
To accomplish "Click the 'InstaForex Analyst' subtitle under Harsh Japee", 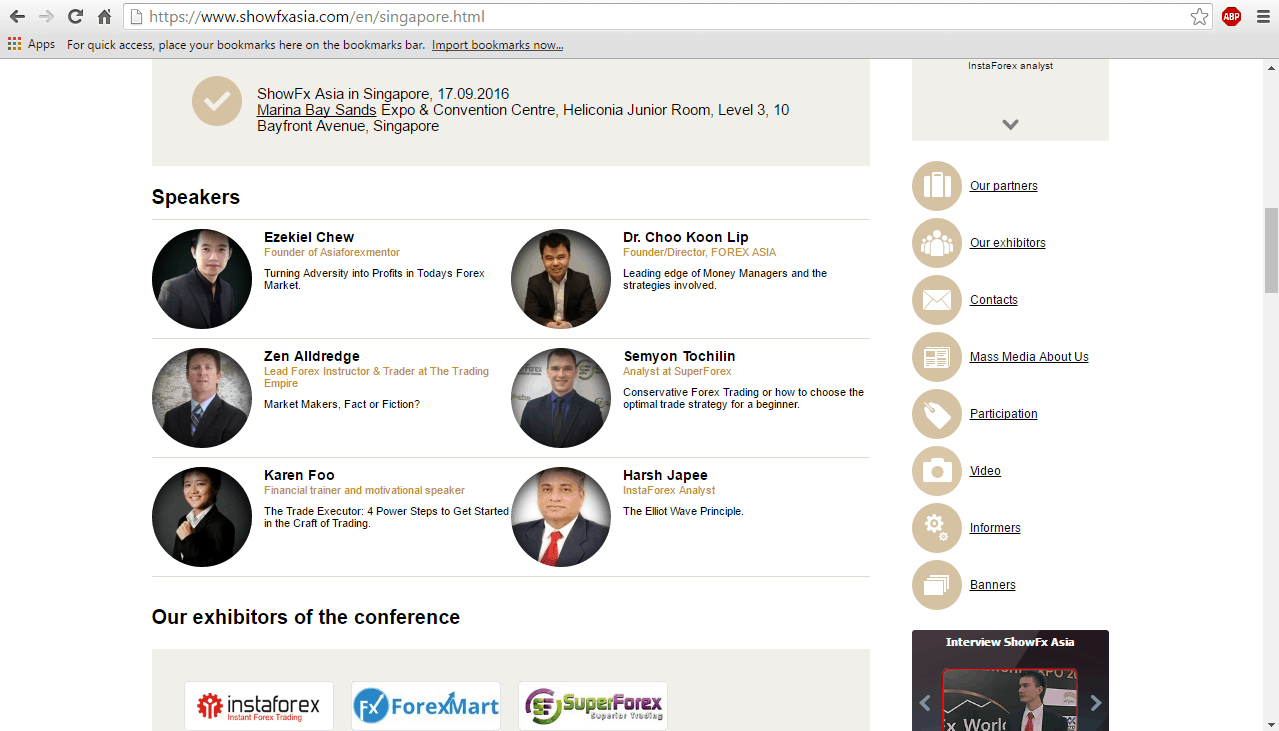I will 669,490.
